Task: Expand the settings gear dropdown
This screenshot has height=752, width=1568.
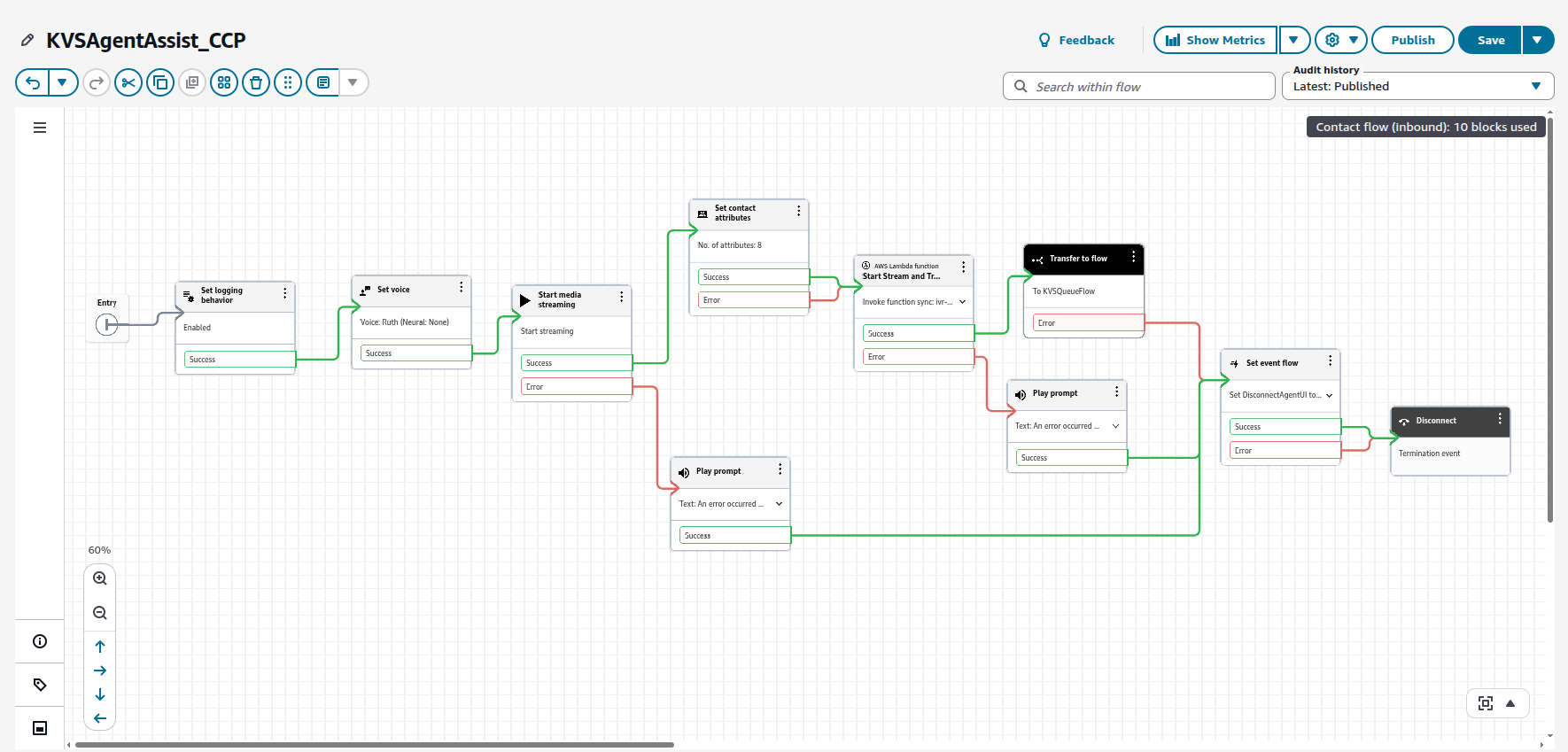Action: pyautogui.click(x=1341, y=40)
